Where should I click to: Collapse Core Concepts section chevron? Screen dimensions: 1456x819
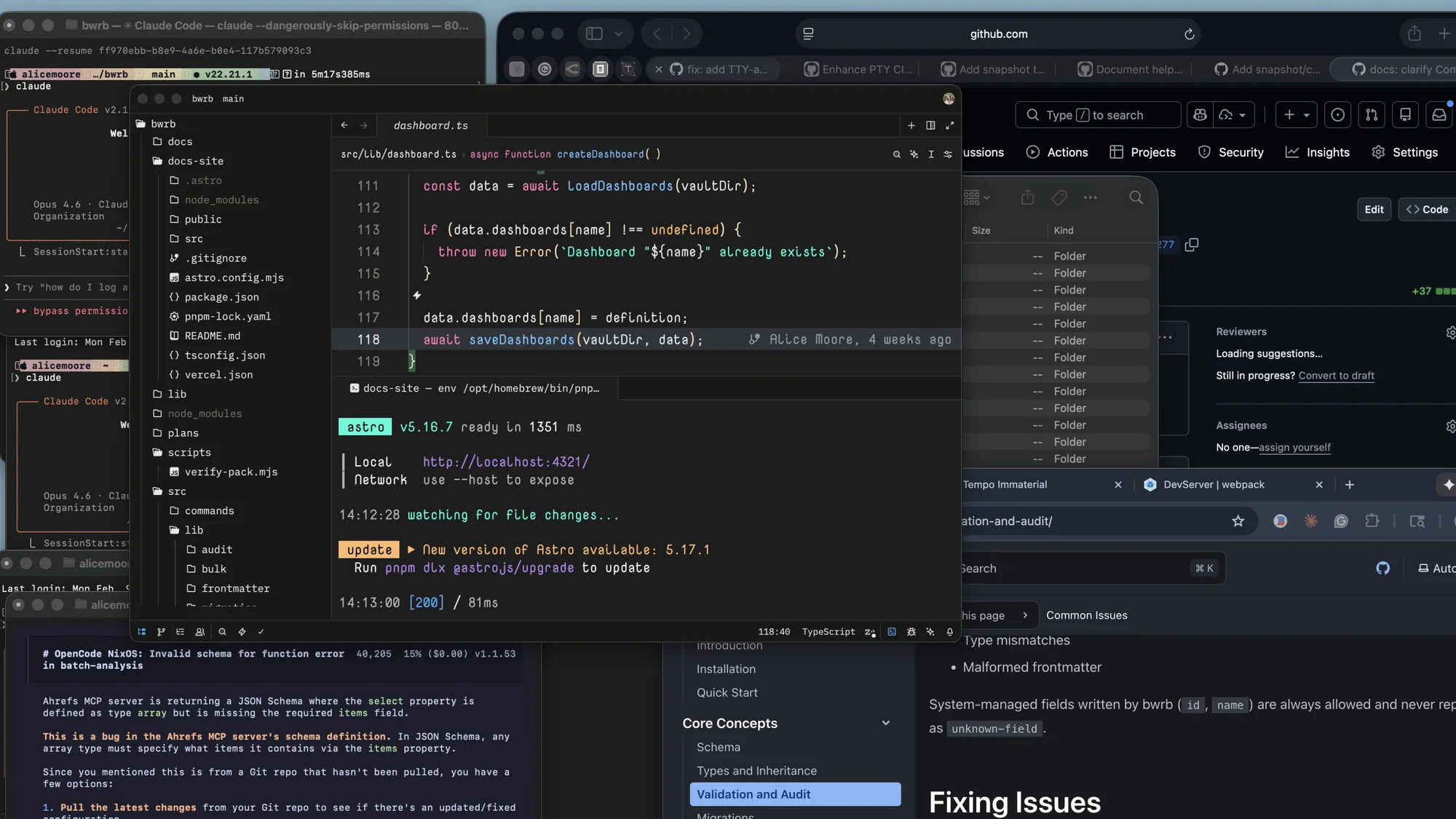click(x=885, y=723)
